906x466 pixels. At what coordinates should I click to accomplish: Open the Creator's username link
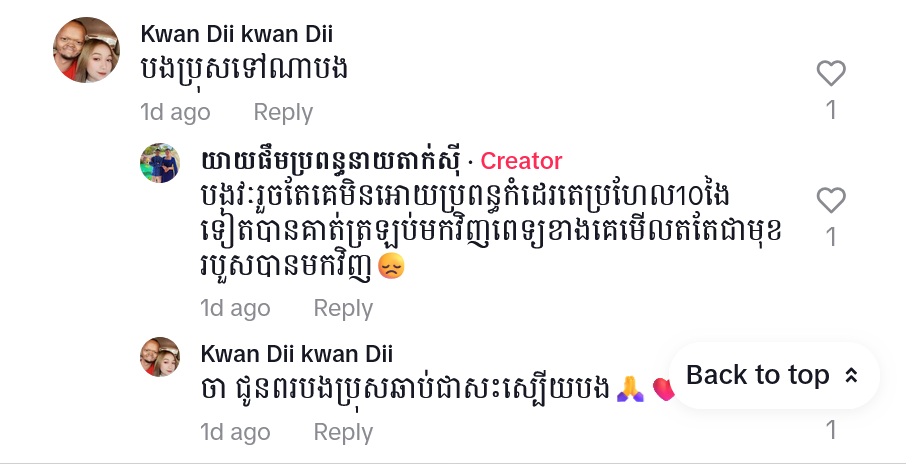tap(332, 160)
